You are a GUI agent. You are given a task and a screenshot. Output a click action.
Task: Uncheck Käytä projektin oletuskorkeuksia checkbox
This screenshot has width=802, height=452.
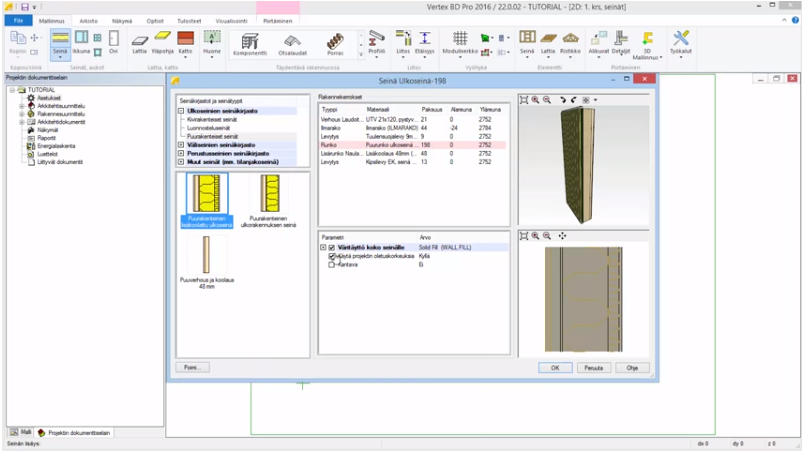pyautogui.click(x=332, y=256)
